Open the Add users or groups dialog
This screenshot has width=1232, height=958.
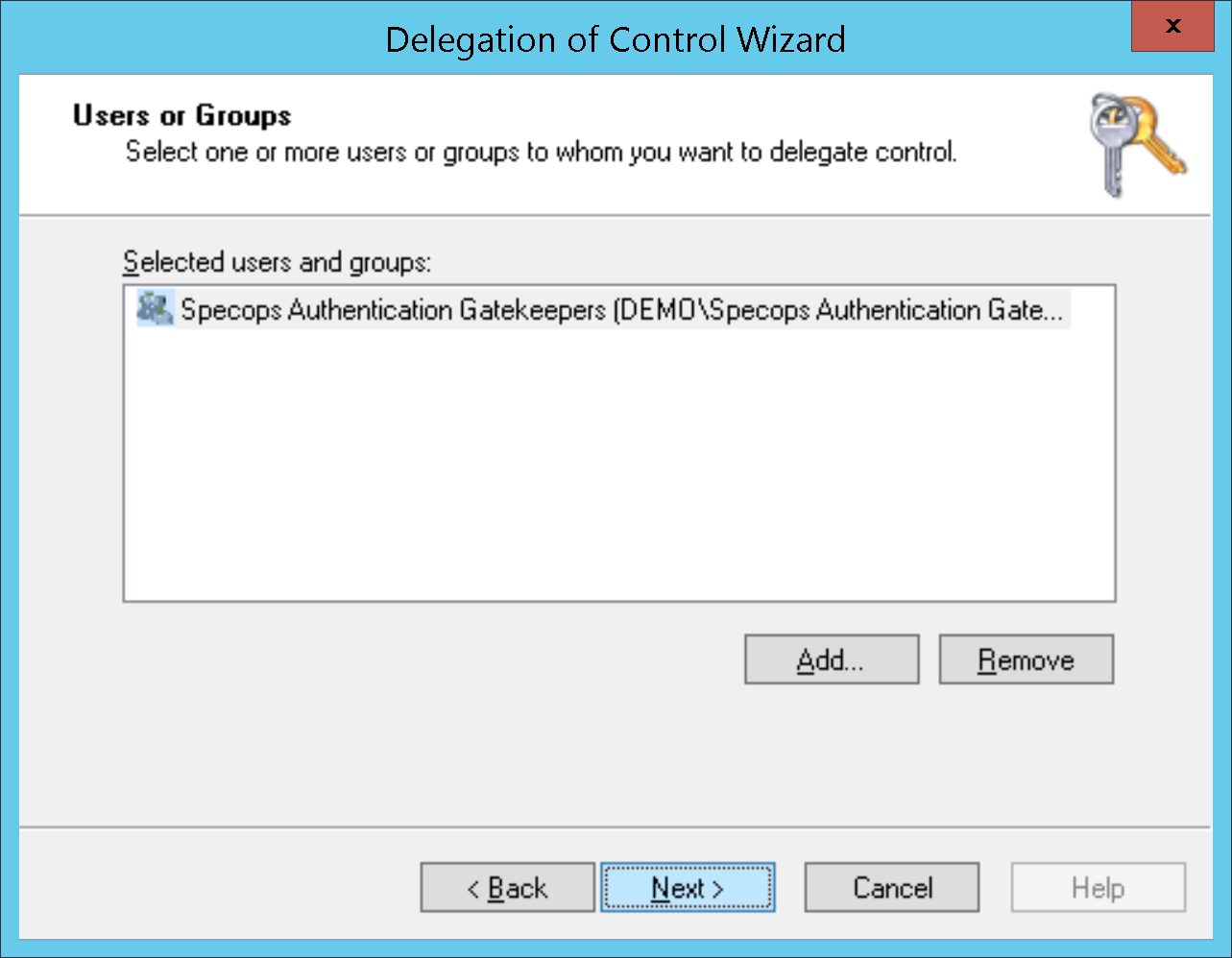click(x=832, y=659)
